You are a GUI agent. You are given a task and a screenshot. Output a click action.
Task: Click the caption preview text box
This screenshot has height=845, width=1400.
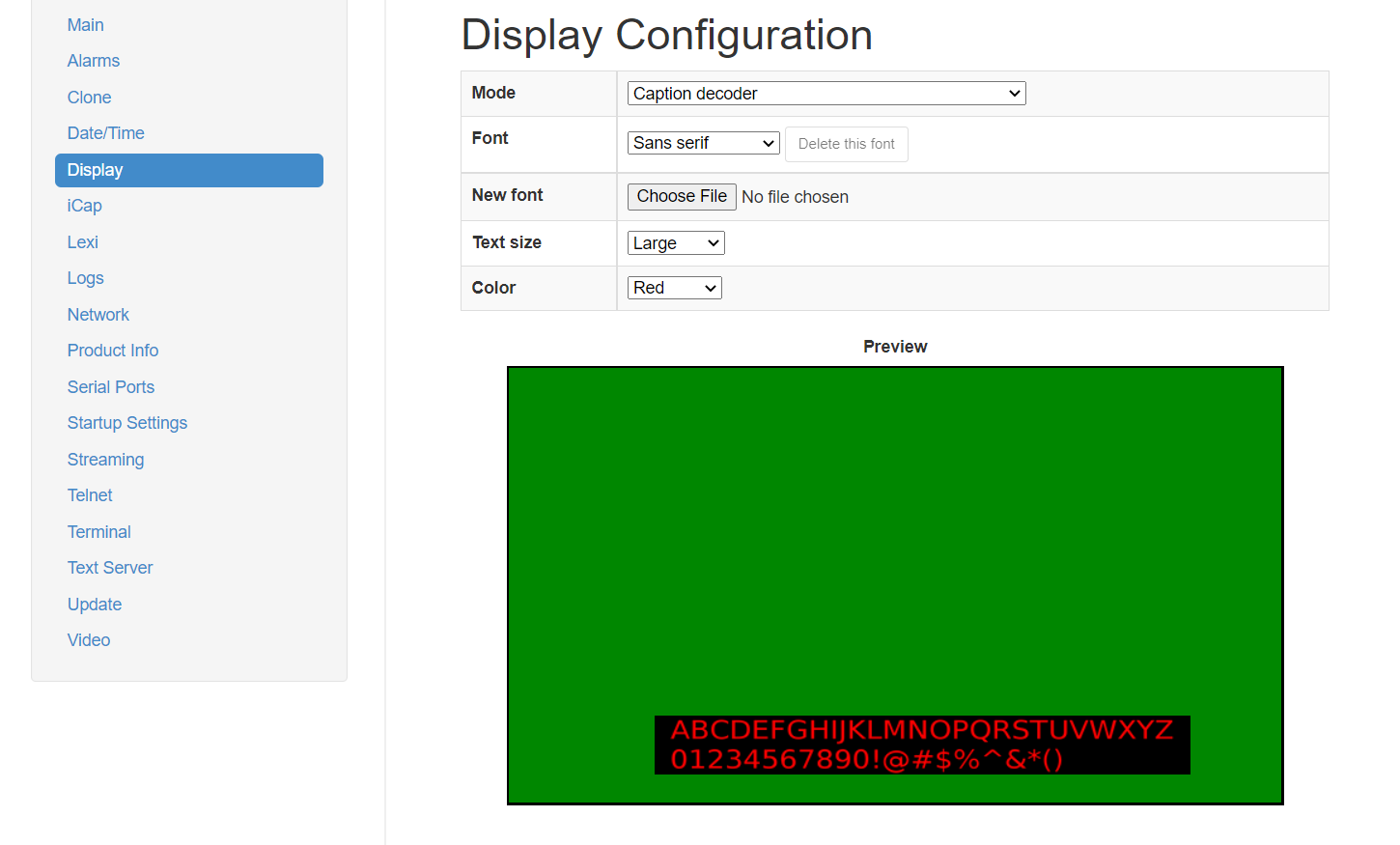[x=921, y=745]
